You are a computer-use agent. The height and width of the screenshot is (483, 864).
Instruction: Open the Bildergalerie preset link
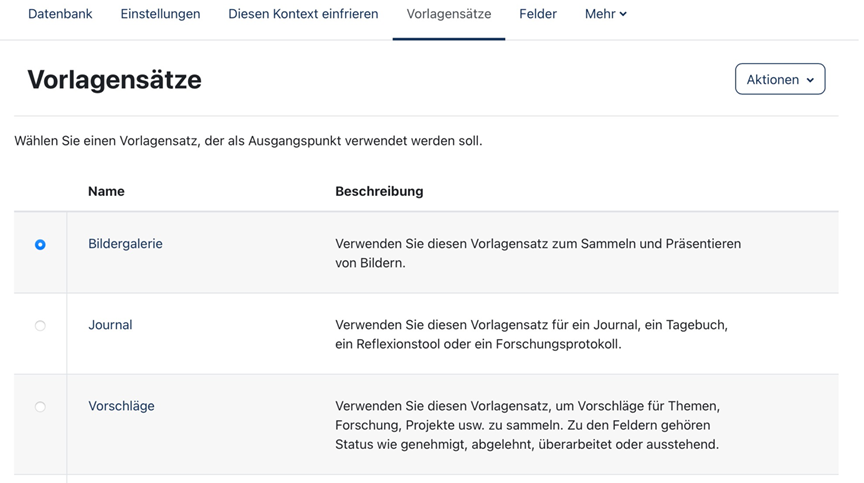pos(125,244)
